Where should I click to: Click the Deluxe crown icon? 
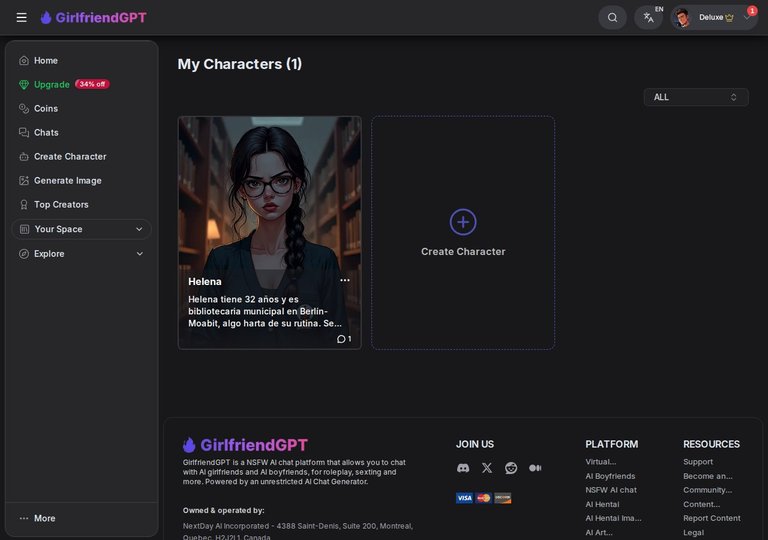(729, 18)
